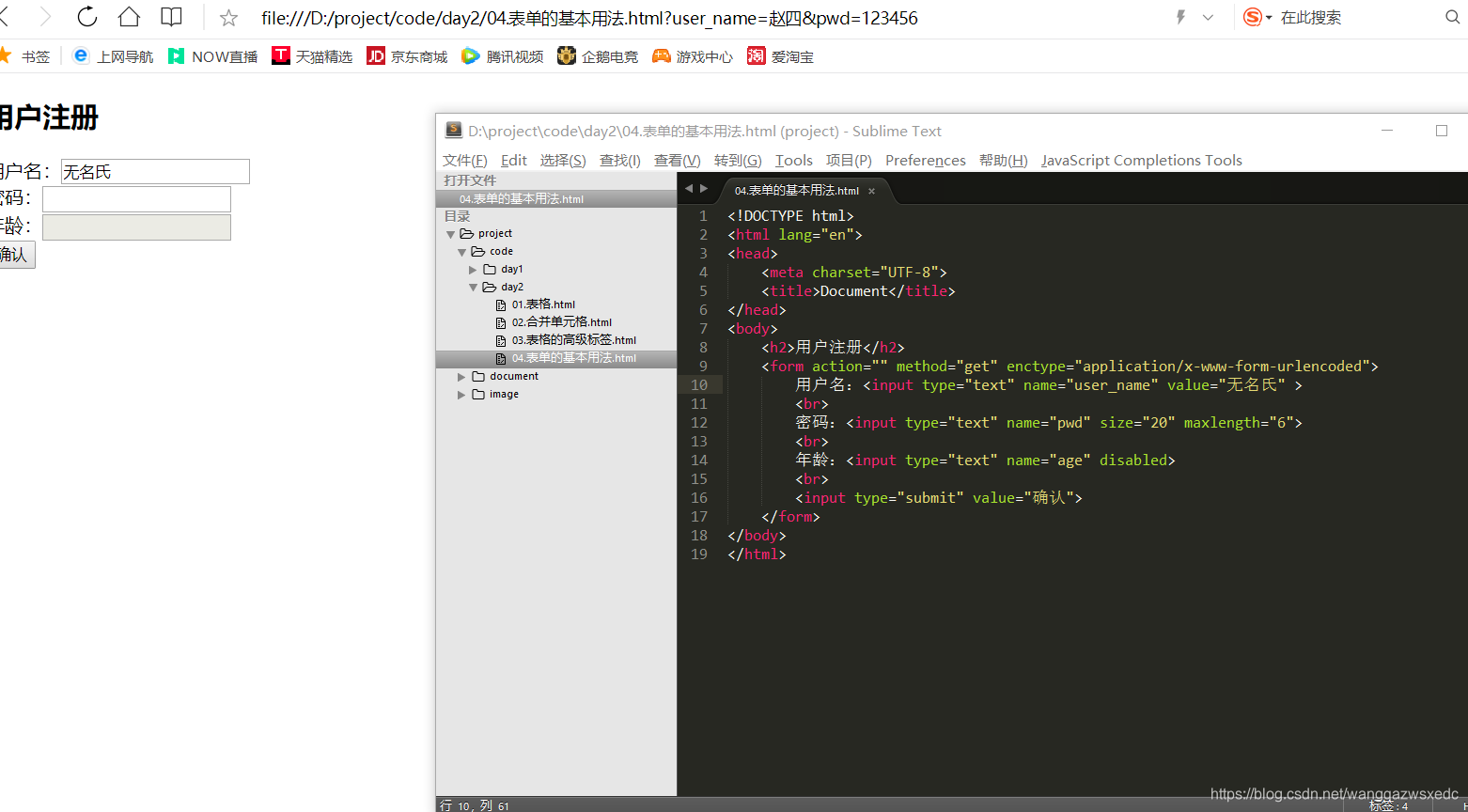This screenshot has height=812, width=1468.
Task: Open the reading mode book icon
Action: point(171,17)
